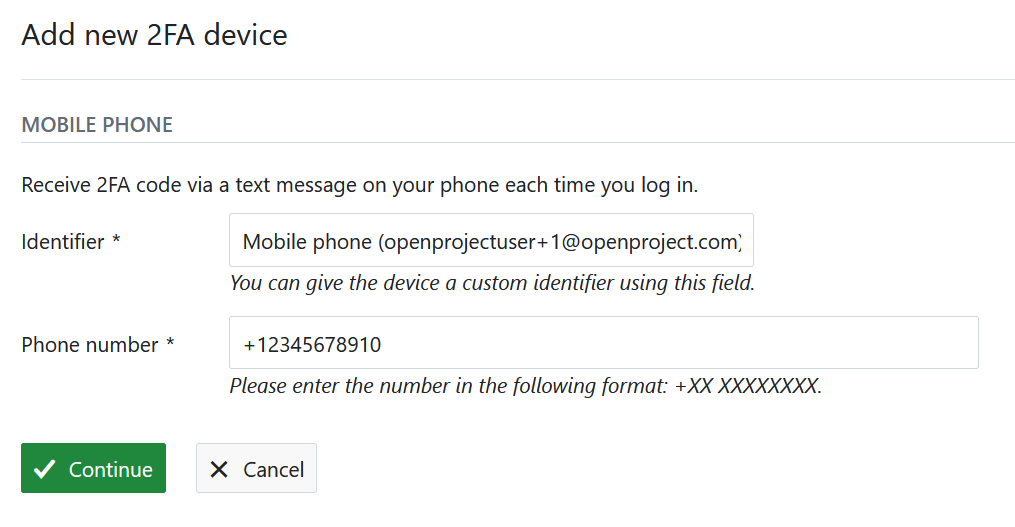Click the required asterisk next to Phone number
Screen dimensions: 1015x527
tap(170, 345)
